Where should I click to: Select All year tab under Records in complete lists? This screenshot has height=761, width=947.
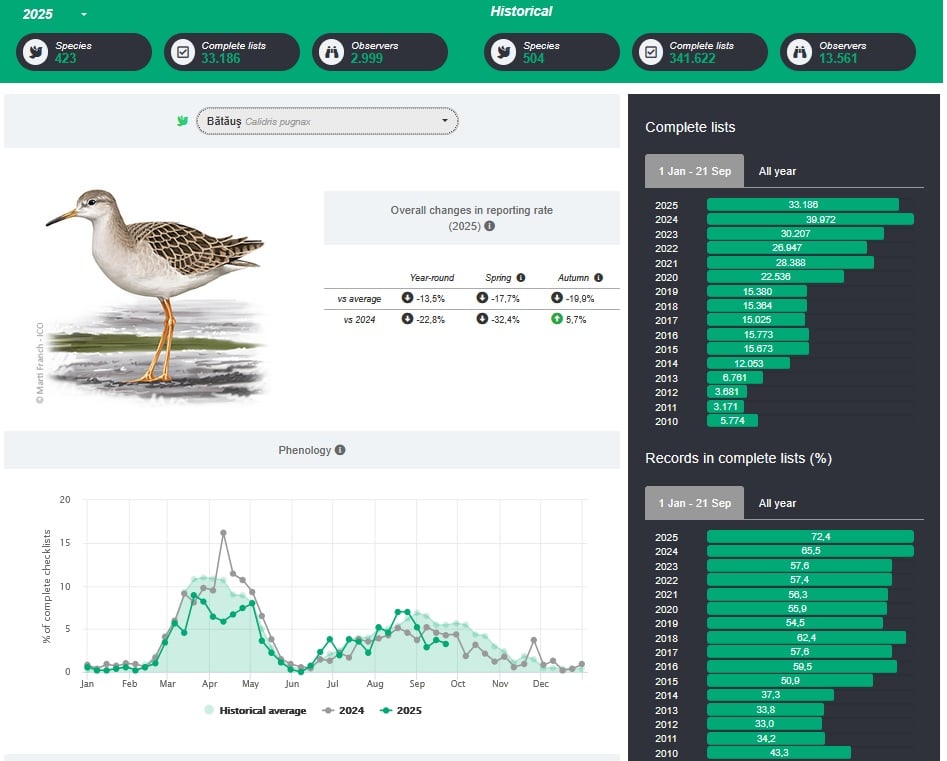[777, 503]
